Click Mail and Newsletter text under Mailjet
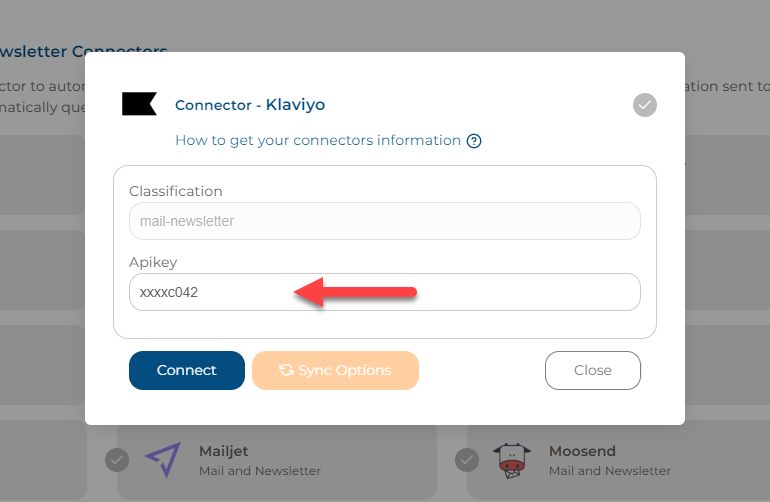 260,471
